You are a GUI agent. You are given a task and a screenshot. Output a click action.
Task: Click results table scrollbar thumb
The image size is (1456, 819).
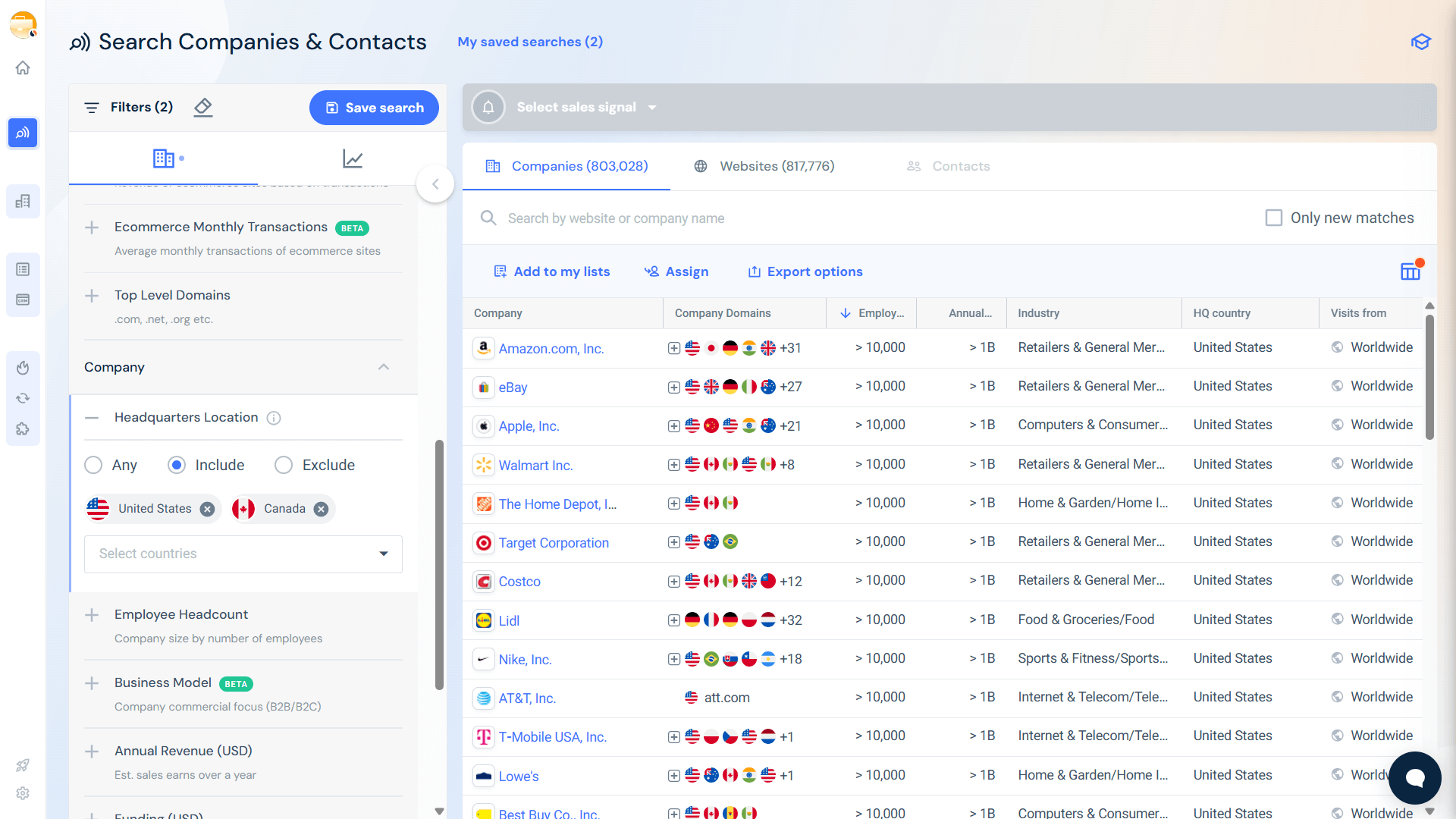(x=1429, y=377)
